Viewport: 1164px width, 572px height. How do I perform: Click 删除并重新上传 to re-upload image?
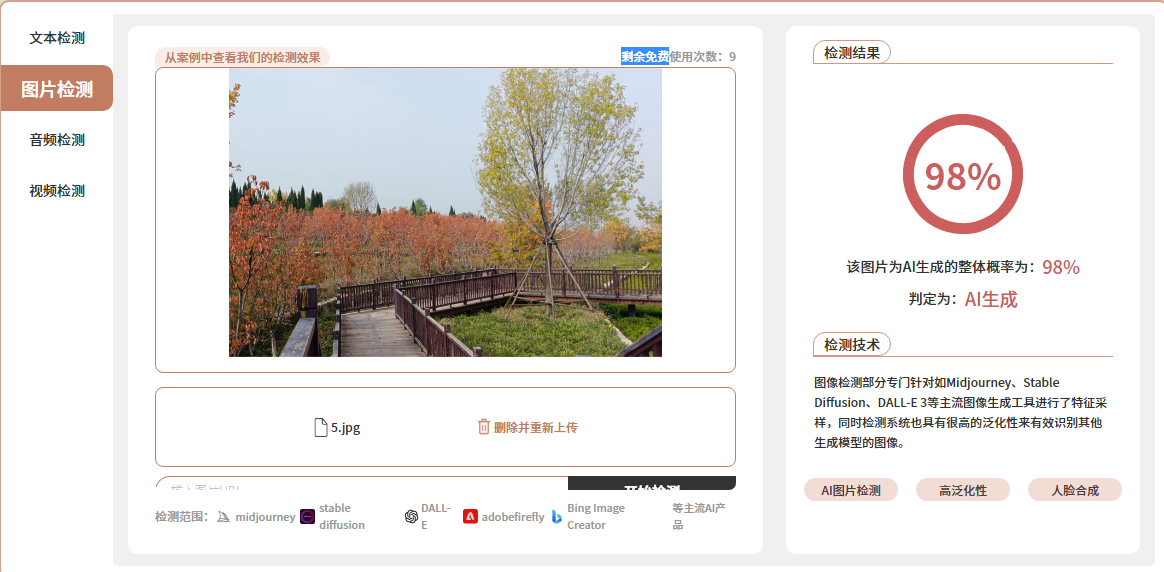(x=535, y=427)
